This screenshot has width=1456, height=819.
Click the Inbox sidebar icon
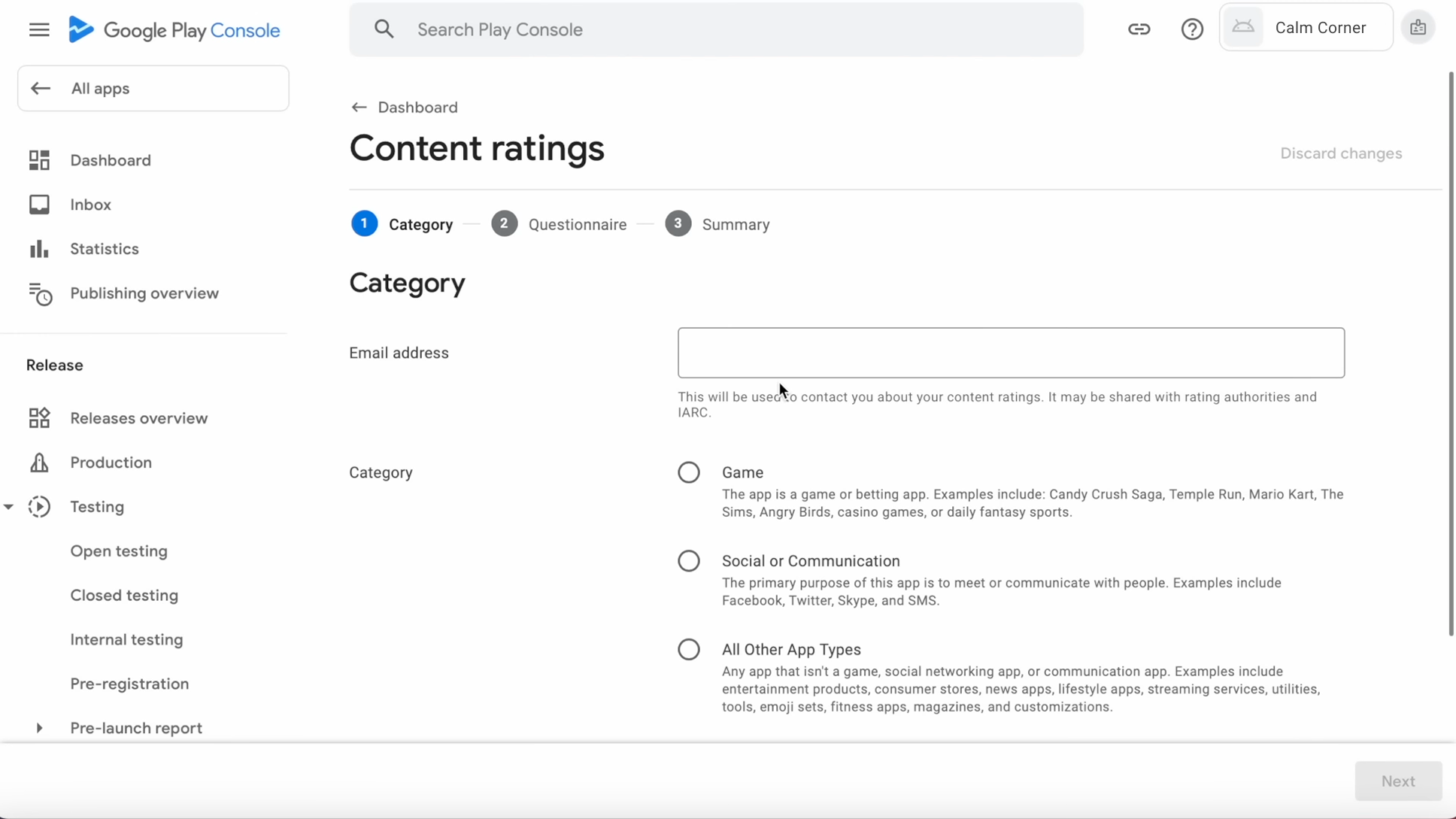(x=39, y=205)
